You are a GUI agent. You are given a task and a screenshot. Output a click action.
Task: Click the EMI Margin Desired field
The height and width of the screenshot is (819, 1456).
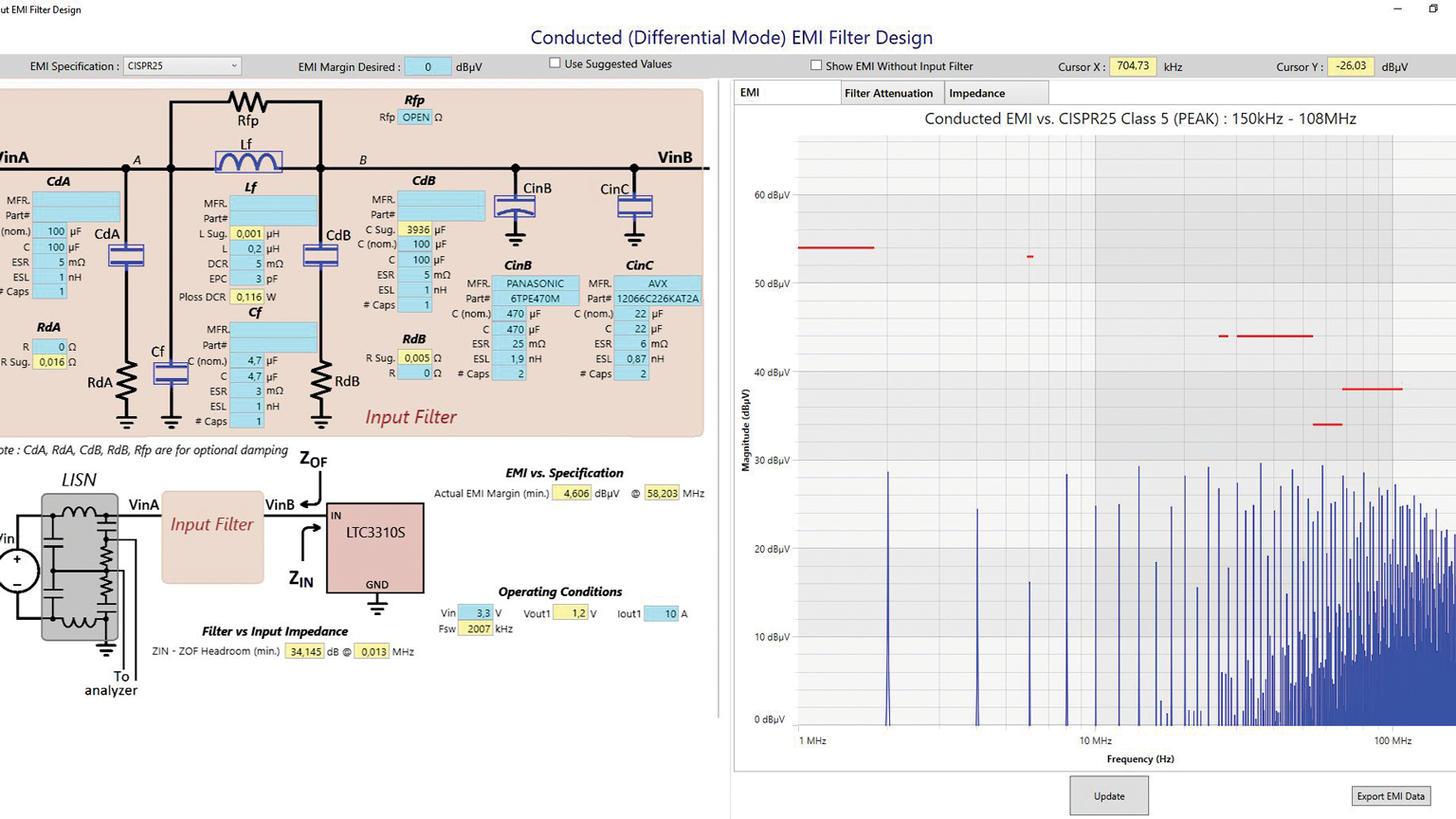[x=428, y=67]
